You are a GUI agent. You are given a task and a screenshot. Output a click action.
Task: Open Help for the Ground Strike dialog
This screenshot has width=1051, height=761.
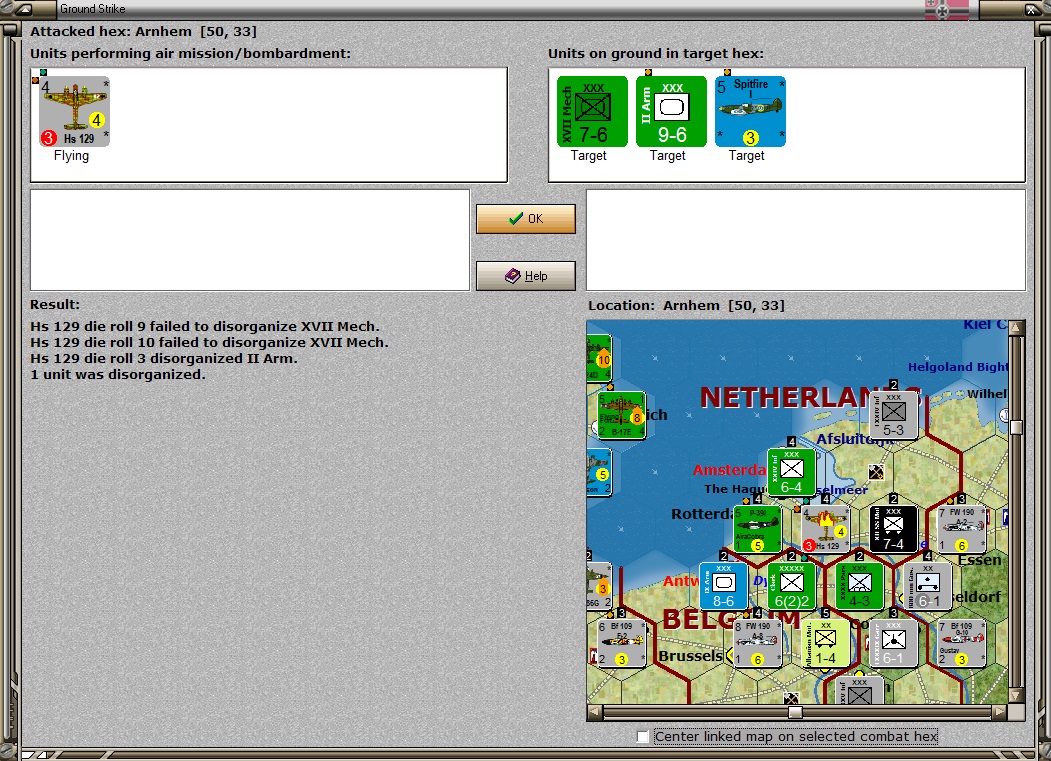pos(526,276)
